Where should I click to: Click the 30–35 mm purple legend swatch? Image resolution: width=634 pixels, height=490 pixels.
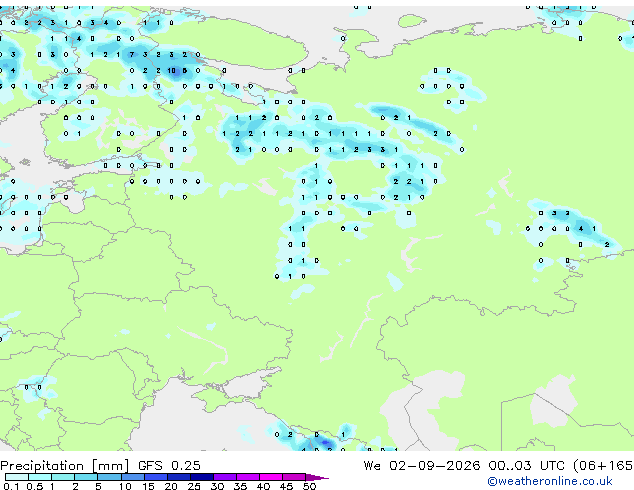(224, 477)
